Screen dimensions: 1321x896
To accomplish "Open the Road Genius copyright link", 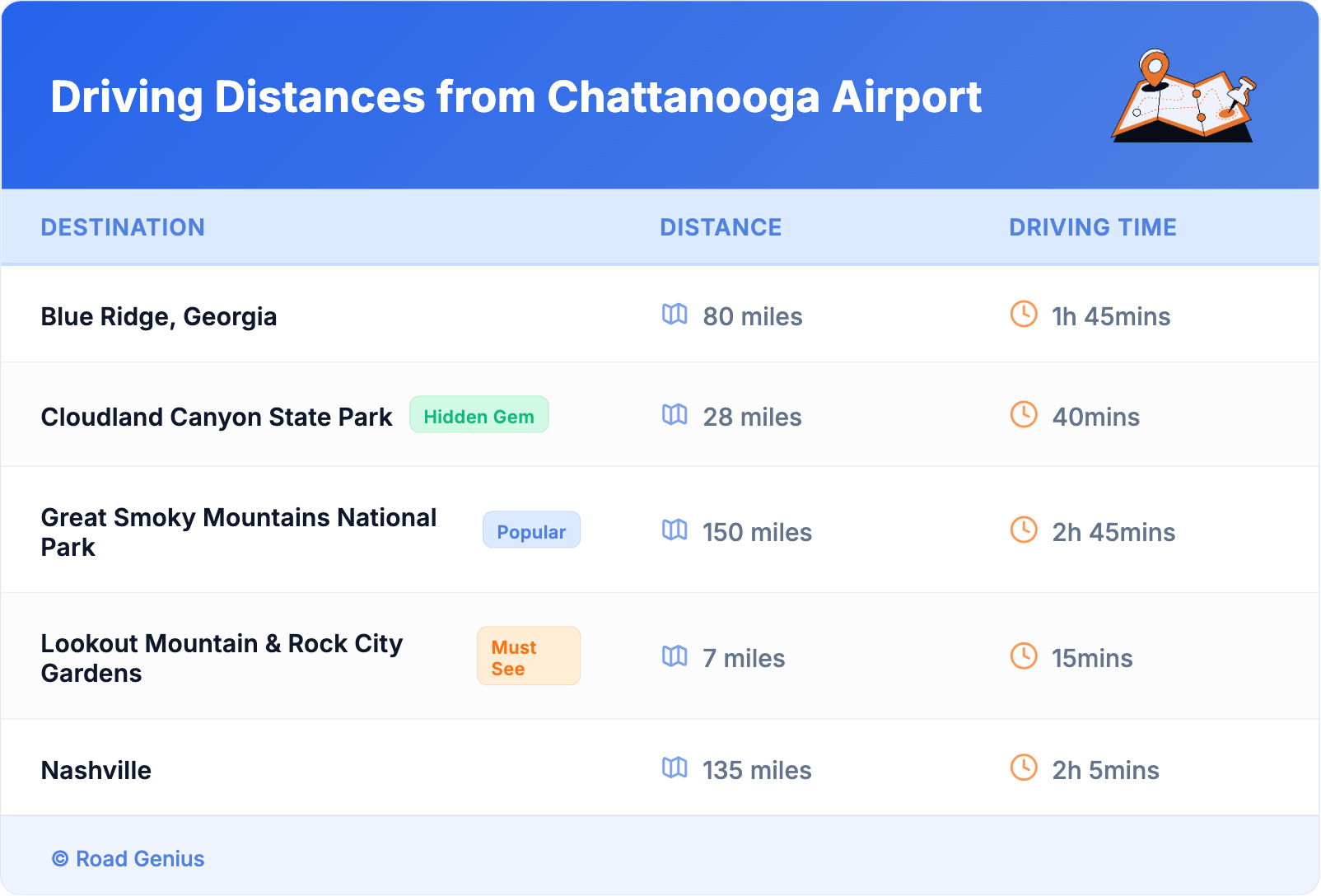I will tap(128, 859).
